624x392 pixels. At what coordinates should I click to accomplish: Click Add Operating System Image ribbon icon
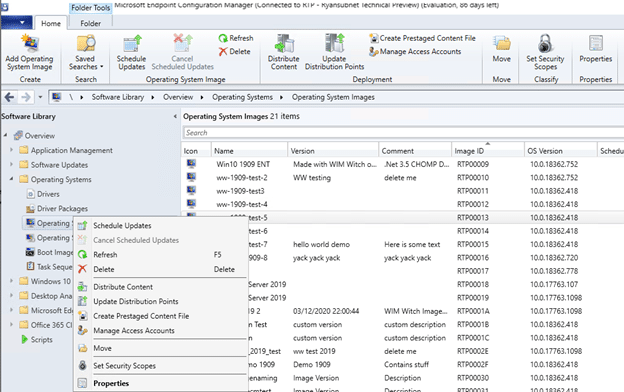point(30,52)
